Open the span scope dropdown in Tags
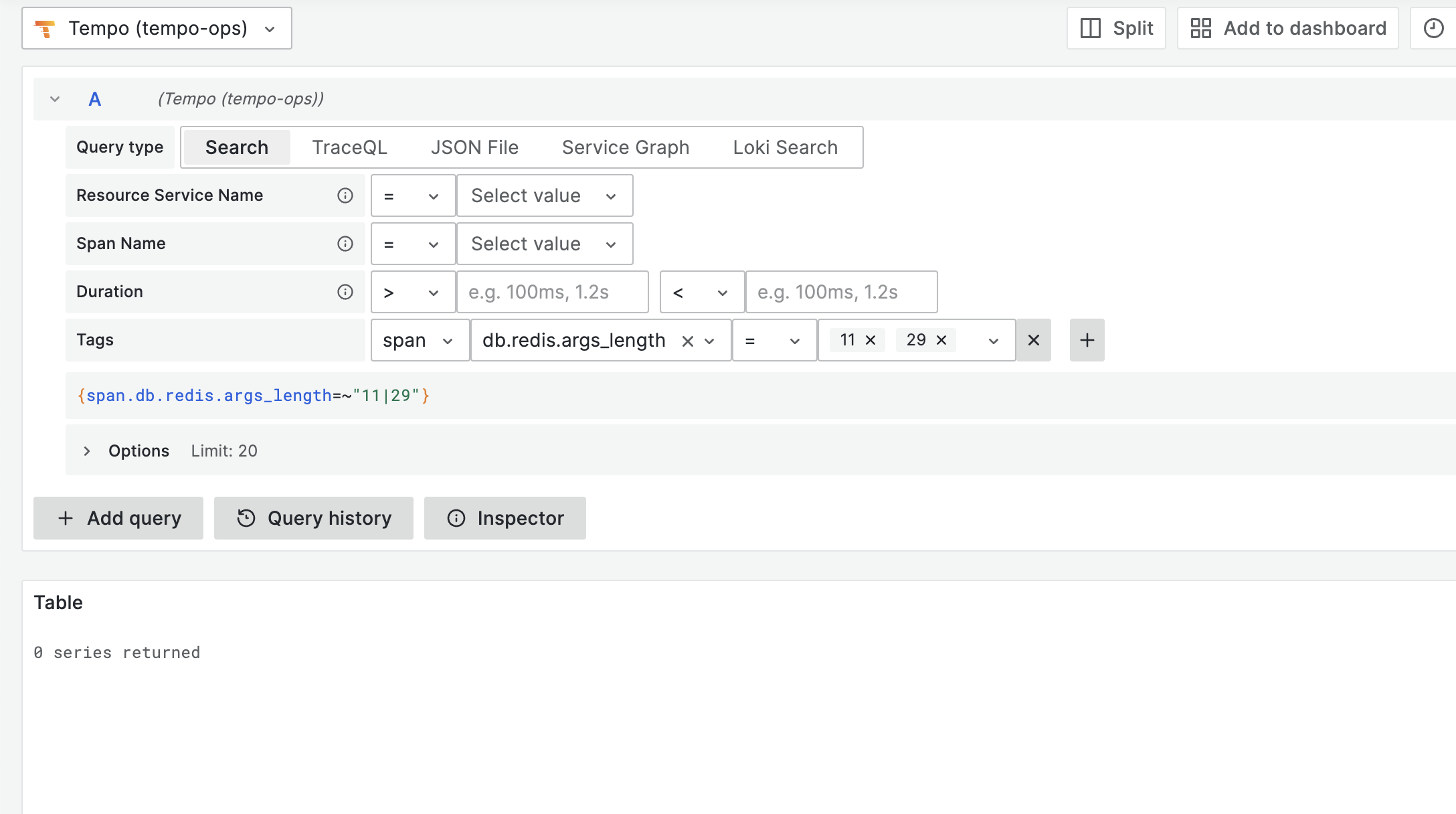 pos(420,340)
